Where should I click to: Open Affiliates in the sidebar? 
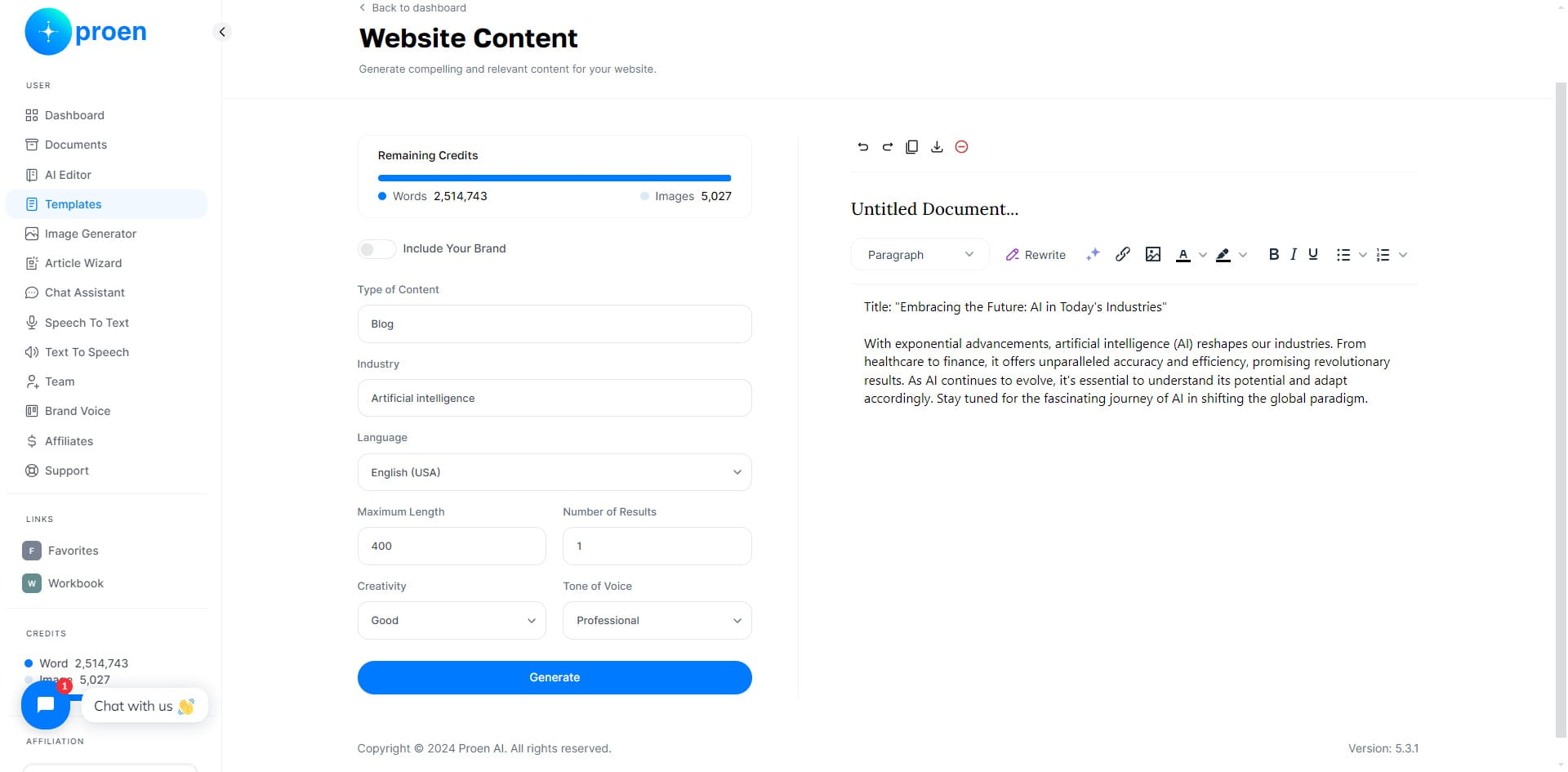pos(106,441)
